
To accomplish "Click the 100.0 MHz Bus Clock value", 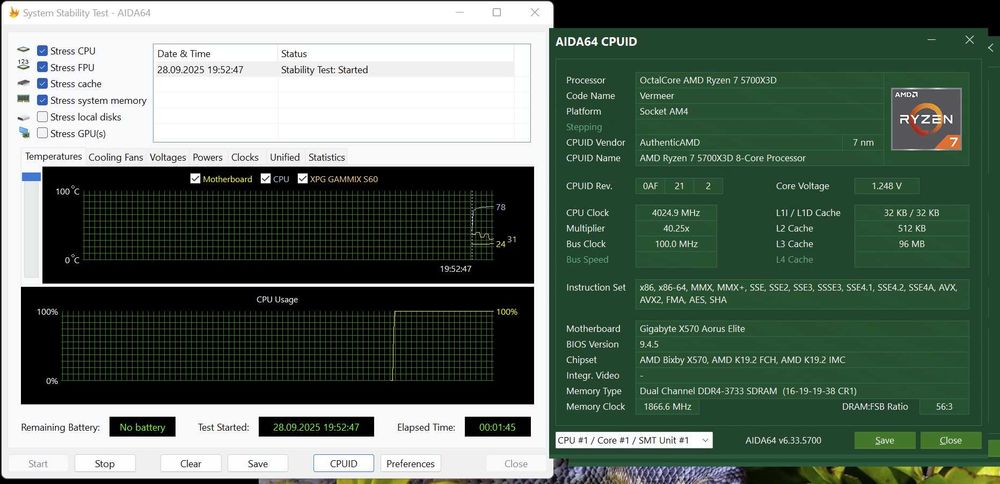I will [x=676, y=244].
